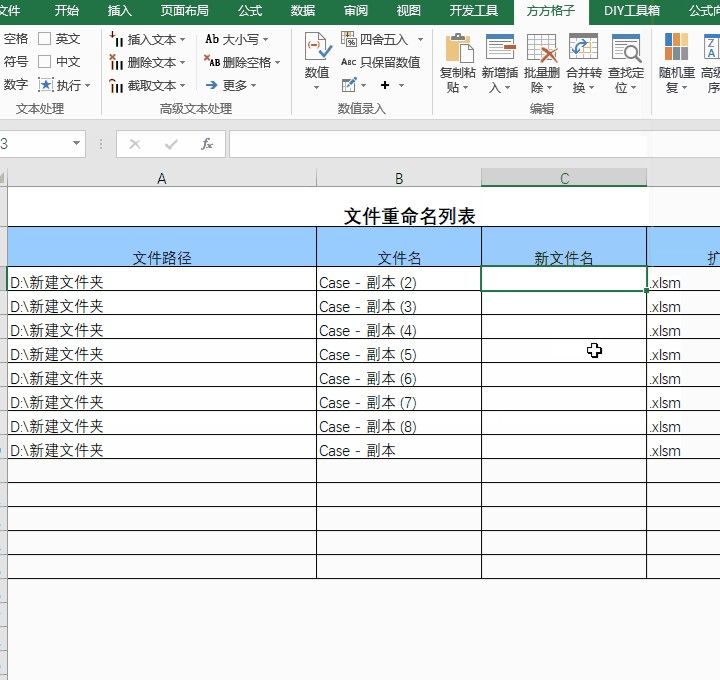Switch to the 插入 ribbon tab

point(119,10)
